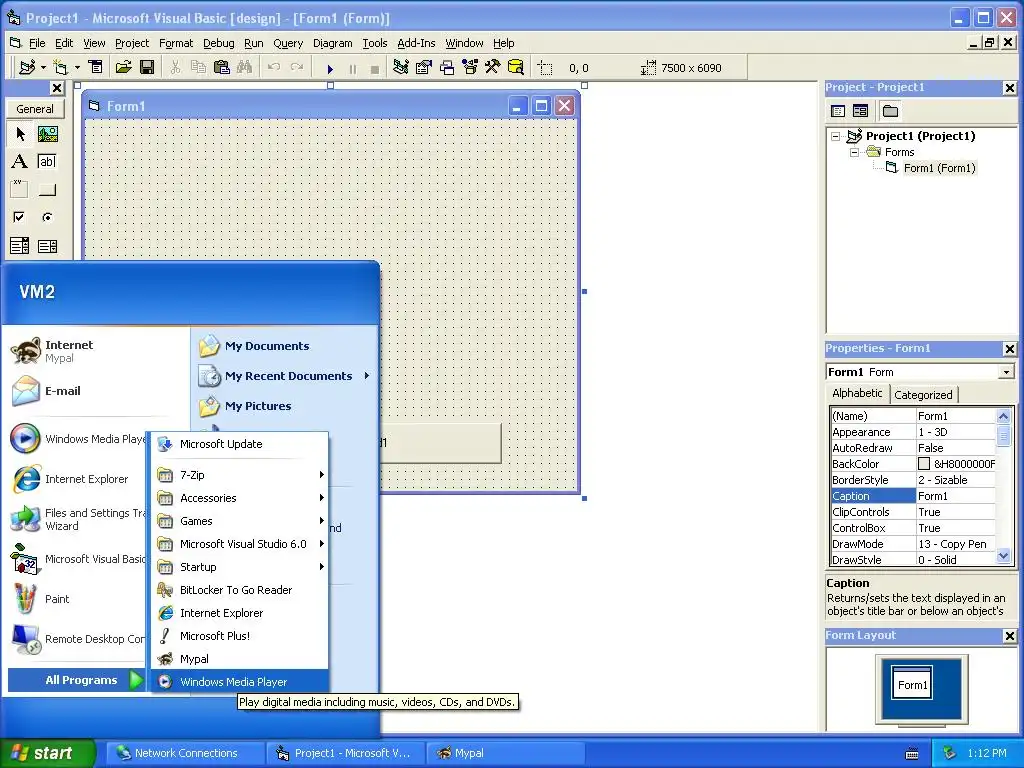The image size is (1024, 768).
Task: Open the Add Form dropdown arrow
Action: (77, 67)
